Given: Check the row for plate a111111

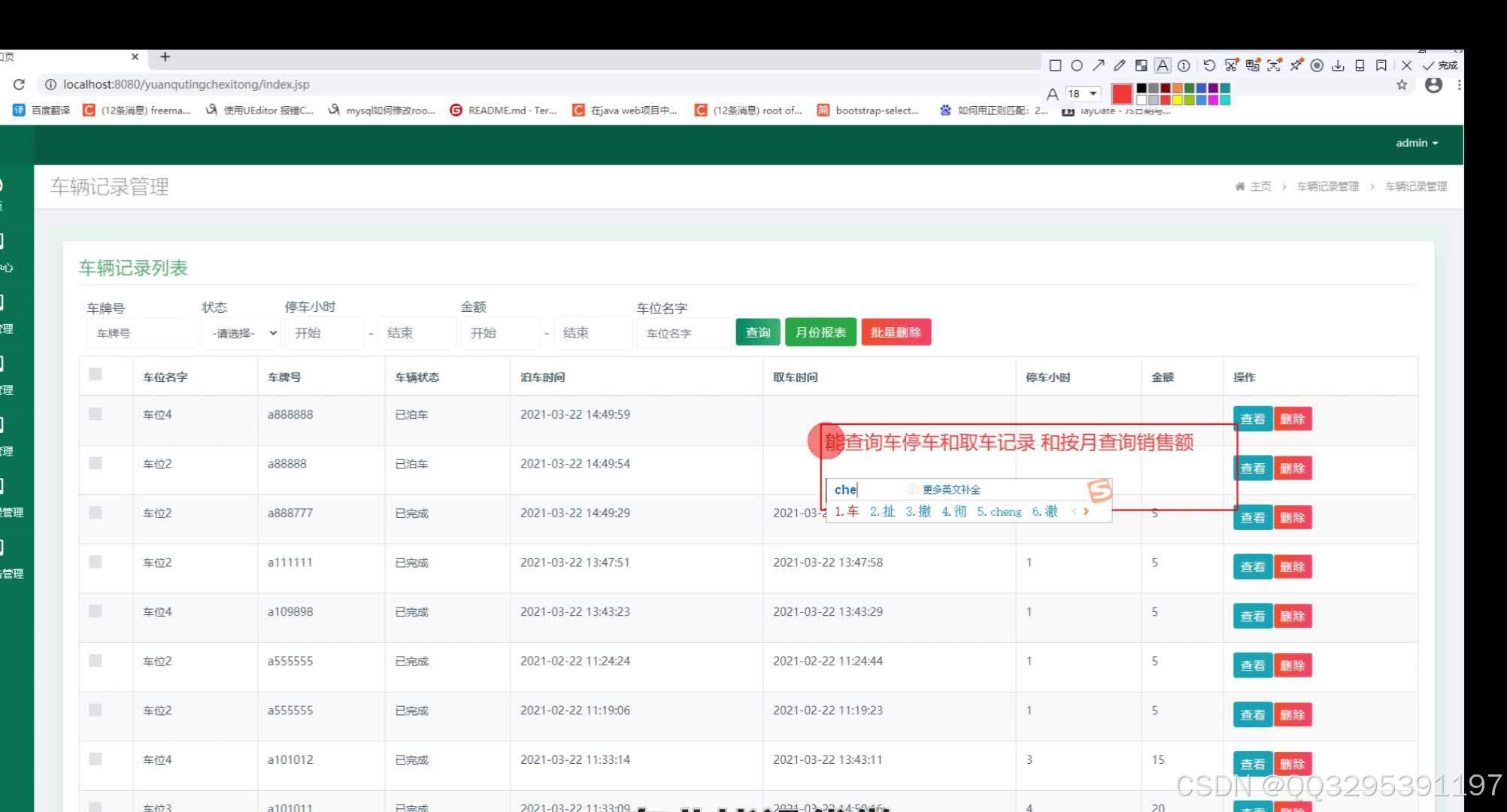Looking at the screenshot, I should coord(96,562).
